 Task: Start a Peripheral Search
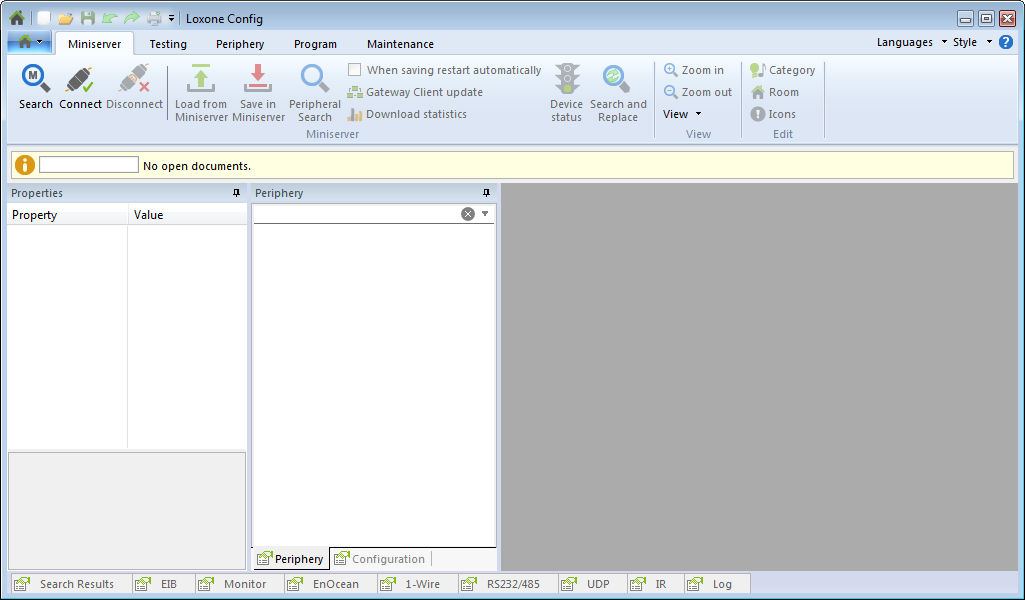(314, 90)
